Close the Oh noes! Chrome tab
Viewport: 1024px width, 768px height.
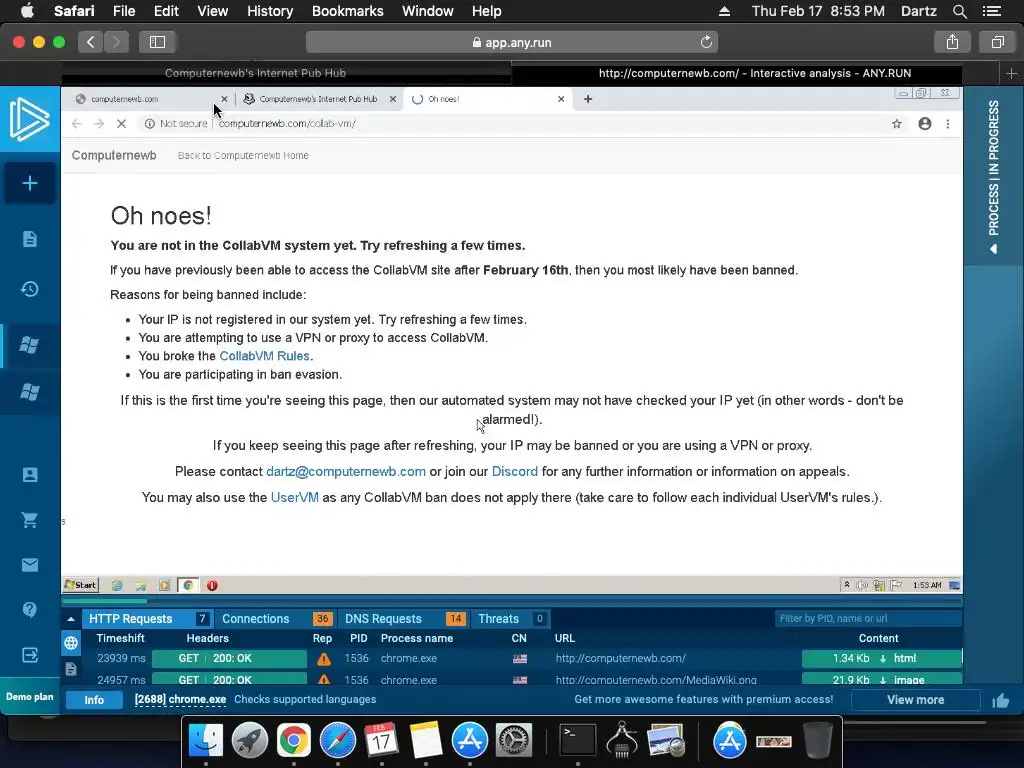click(561, 99)
